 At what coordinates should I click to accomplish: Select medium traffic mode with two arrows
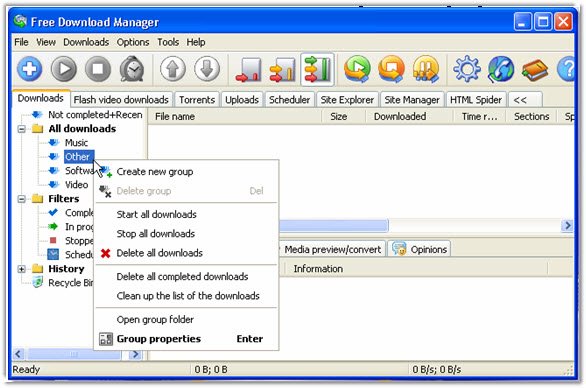click(283, 70)
